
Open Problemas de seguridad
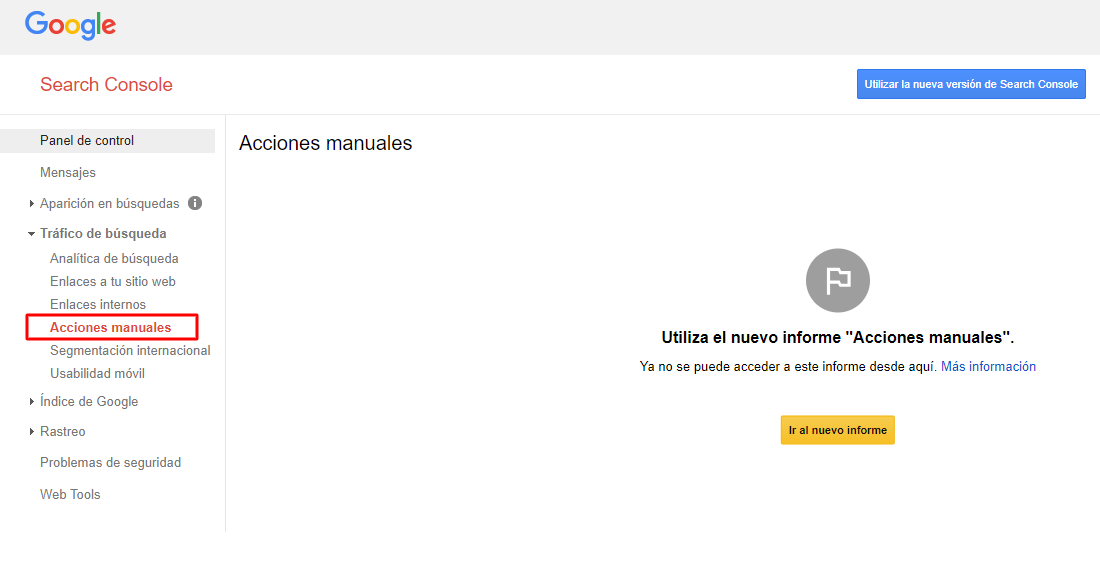tap(111, 463)
